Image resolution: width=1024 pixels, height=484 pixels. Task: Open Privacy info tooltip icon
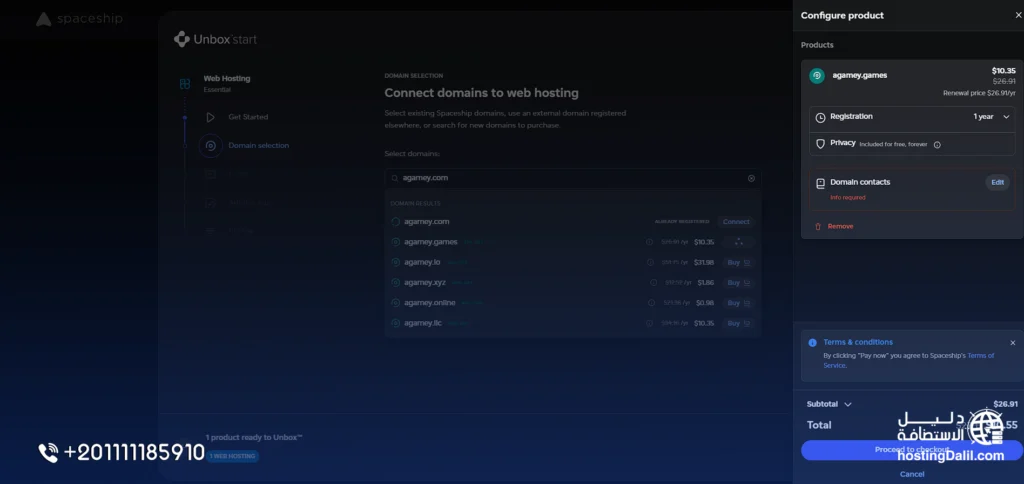(x=937, y=145)
